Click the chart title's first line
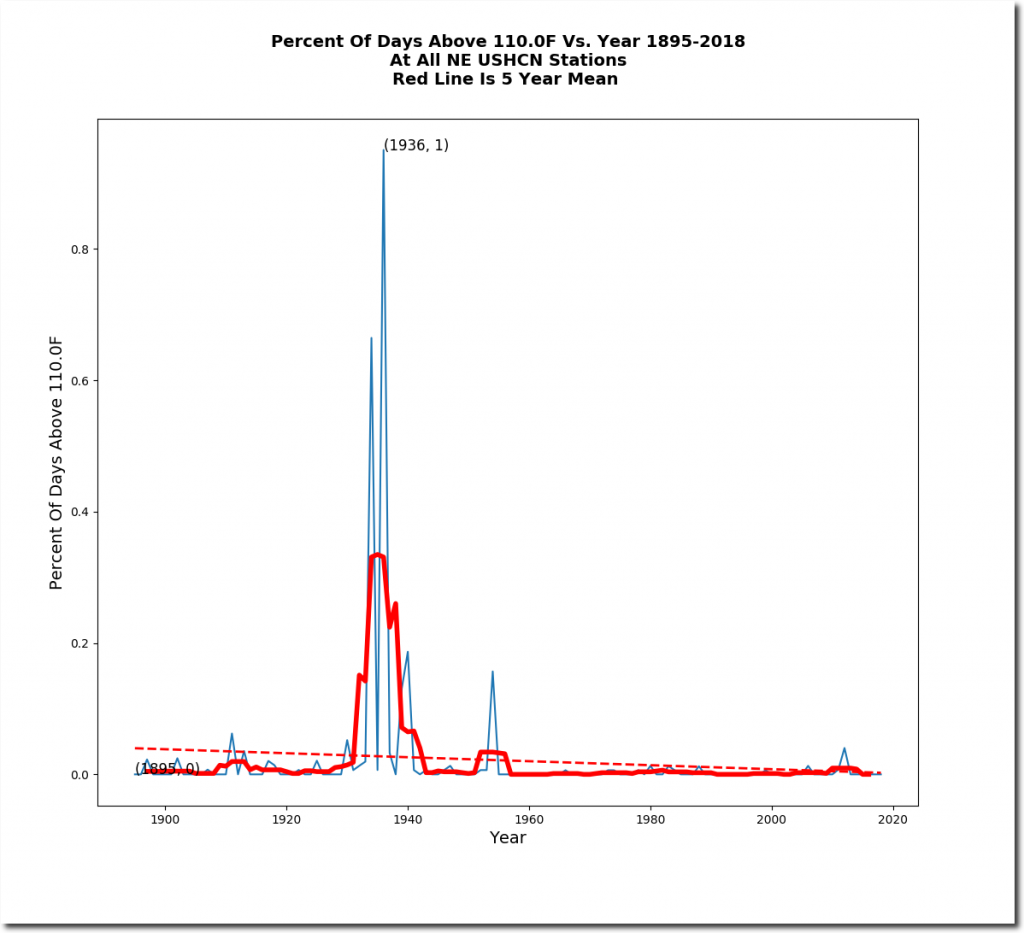 coord(507,41)
